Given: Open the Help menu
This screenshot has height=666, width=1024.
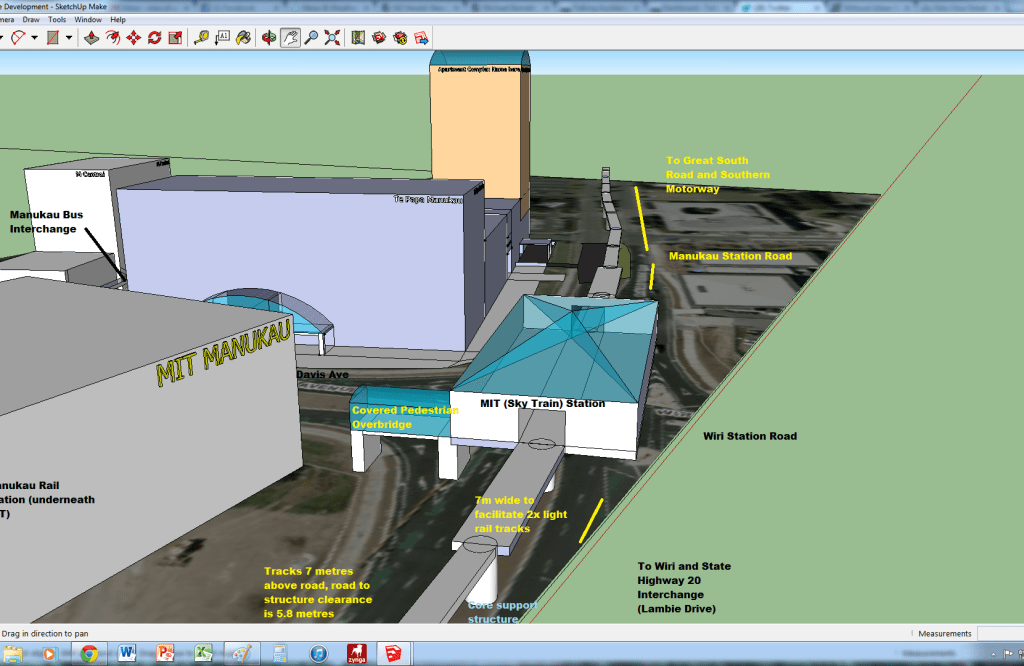Looking at the screenshot, I should coord(118,19).
